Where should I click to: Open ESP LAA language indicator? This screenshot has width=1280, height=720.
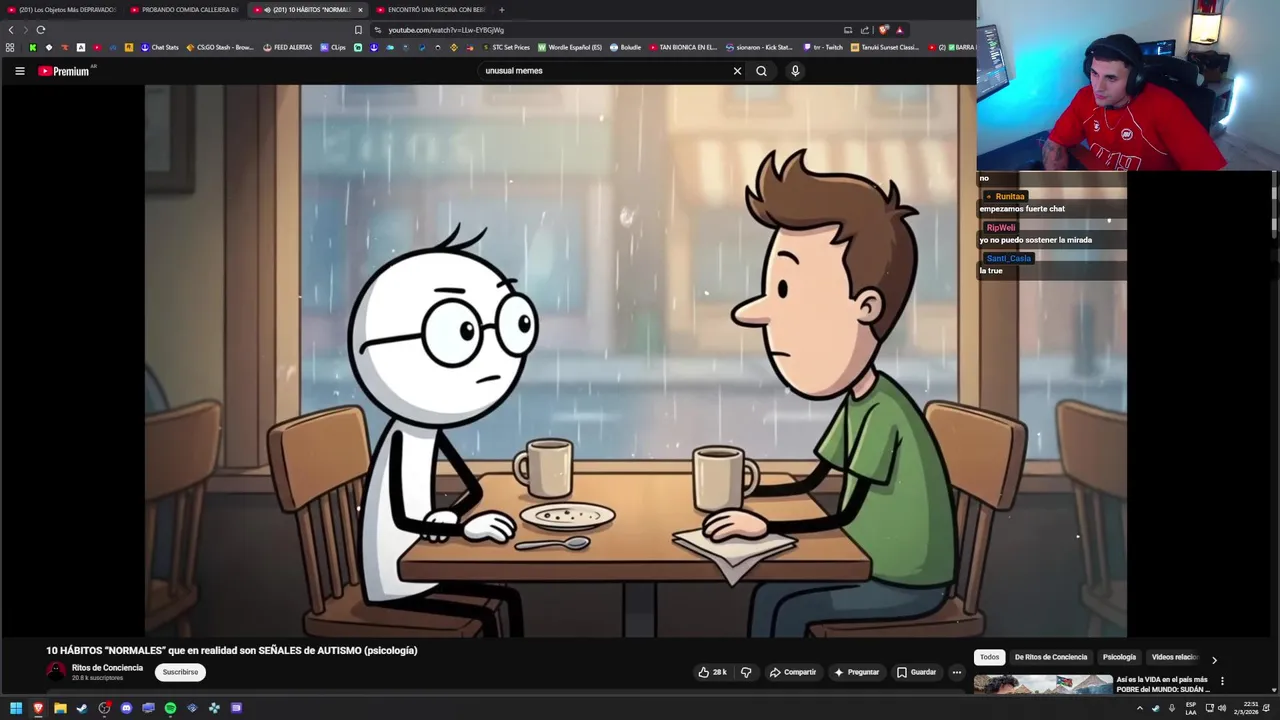point(1191,708)
